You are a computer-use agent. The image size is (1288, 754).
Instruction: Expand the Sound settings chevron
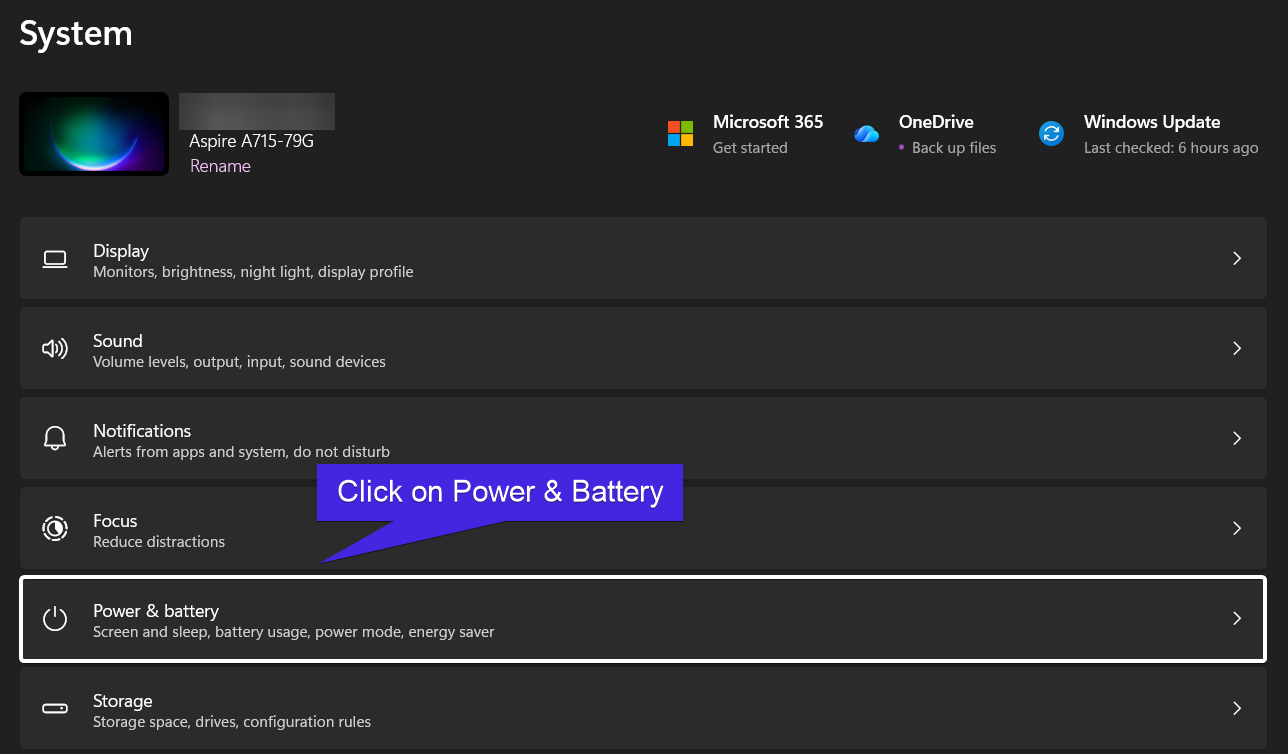point(1236,348)
